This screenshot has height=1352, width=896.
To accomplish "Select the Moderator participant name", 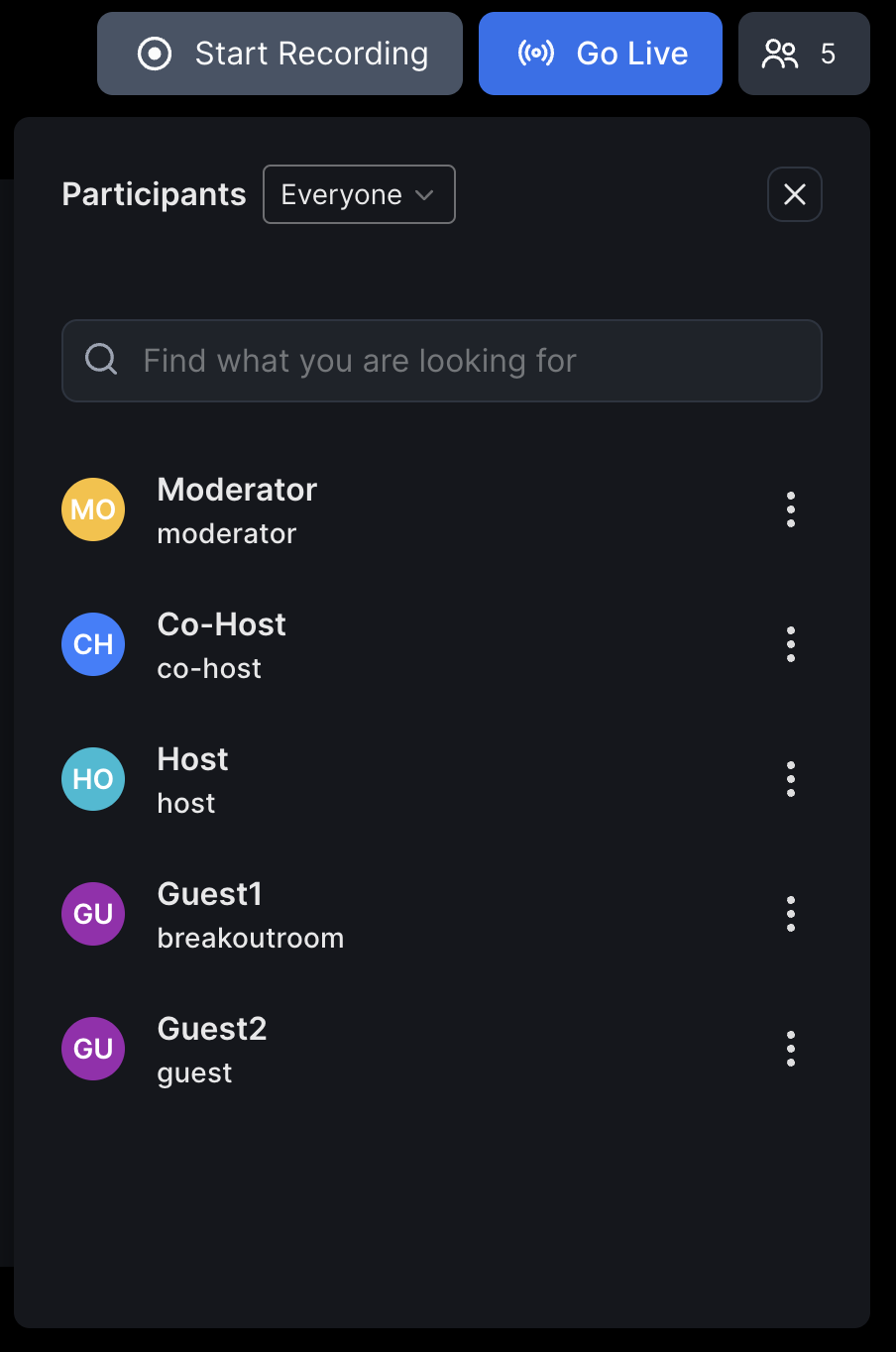I will 237,490.
